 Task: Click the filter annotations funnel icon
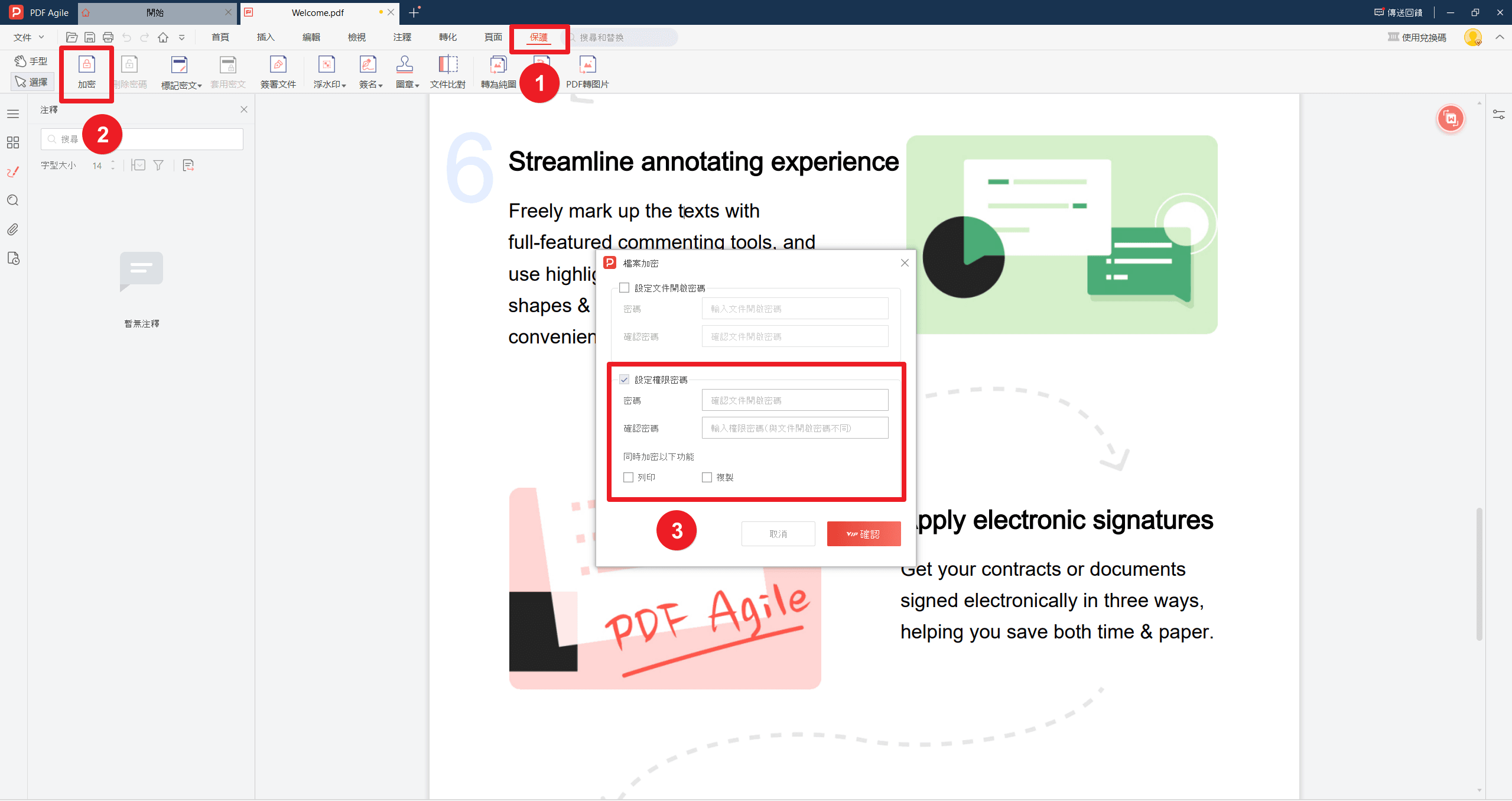coord(158,165)
